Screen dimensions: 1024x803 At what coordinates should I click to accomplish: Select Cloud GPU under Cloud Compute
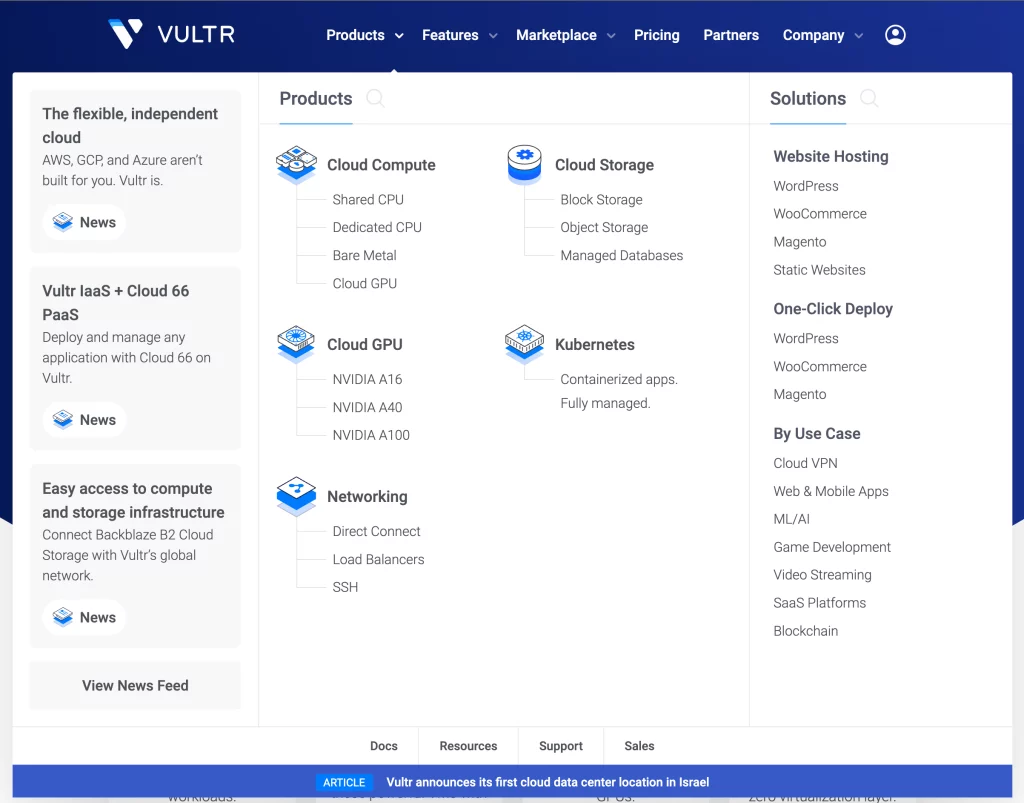(365, 283)
